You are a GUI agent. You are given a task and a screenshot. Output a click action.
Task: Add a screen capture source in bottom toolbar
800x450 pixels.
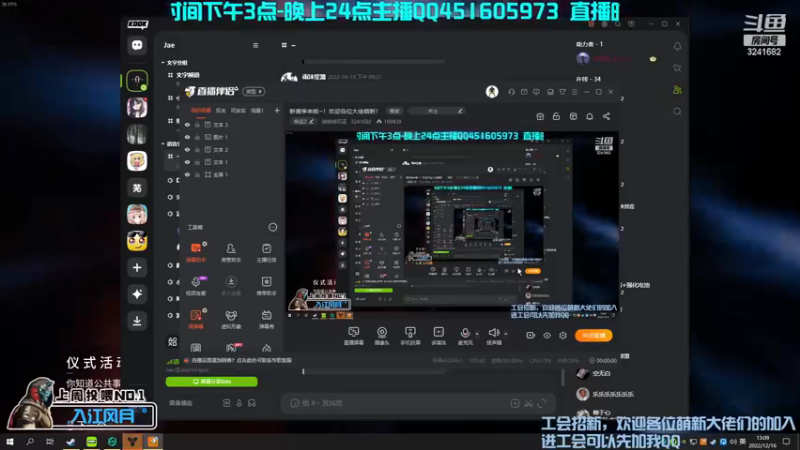(354, 336)
